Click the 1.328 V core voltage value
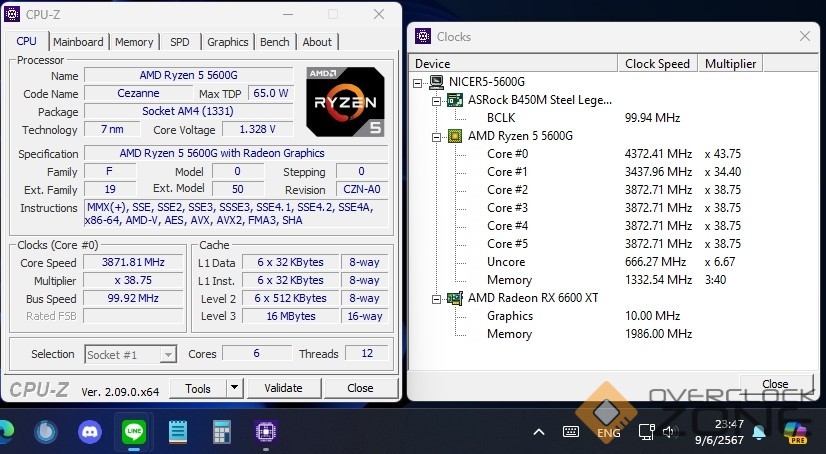Viewport: 826px width, 454px height. coord(258,129)
